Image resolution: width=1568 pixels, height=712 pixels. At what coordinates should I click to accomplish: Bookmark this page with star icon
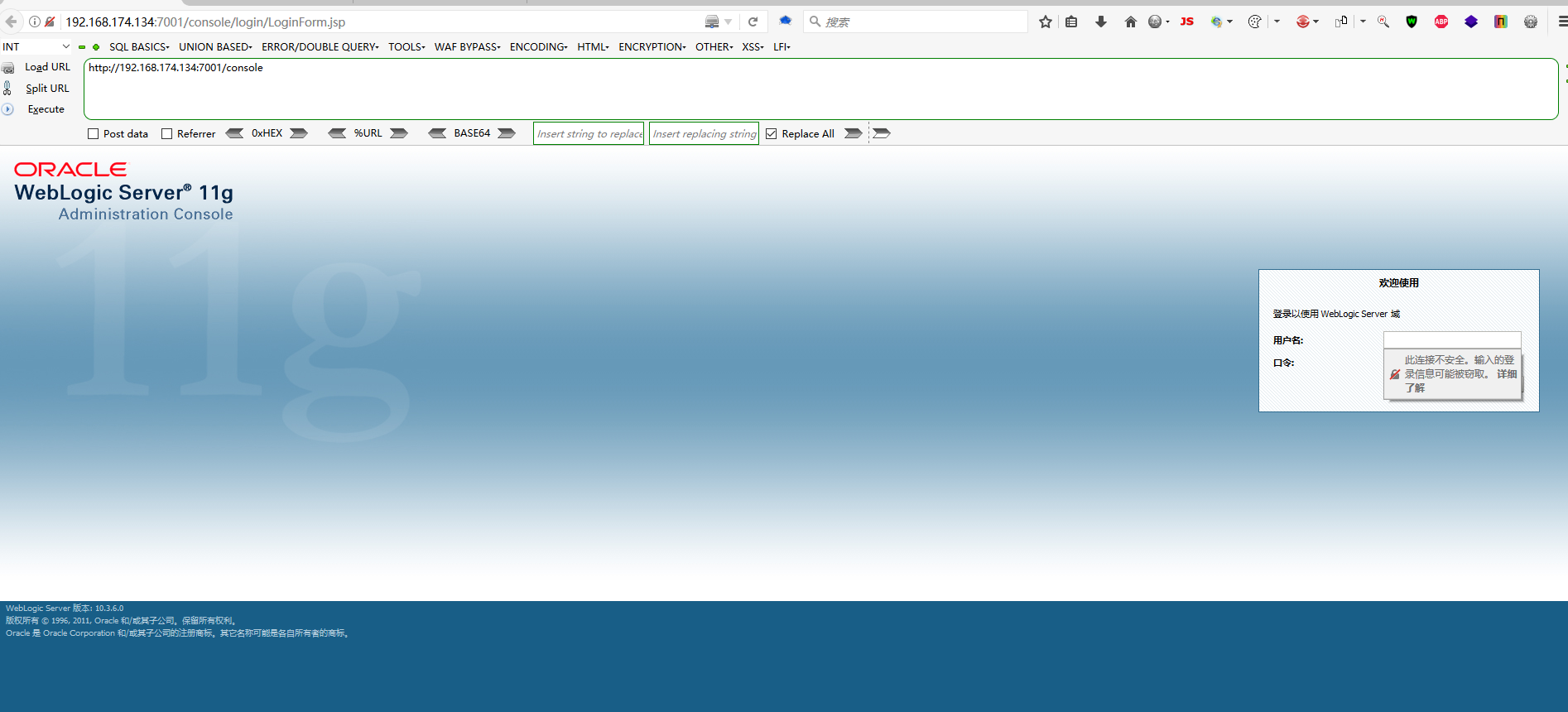click(x=1046, y=22)
